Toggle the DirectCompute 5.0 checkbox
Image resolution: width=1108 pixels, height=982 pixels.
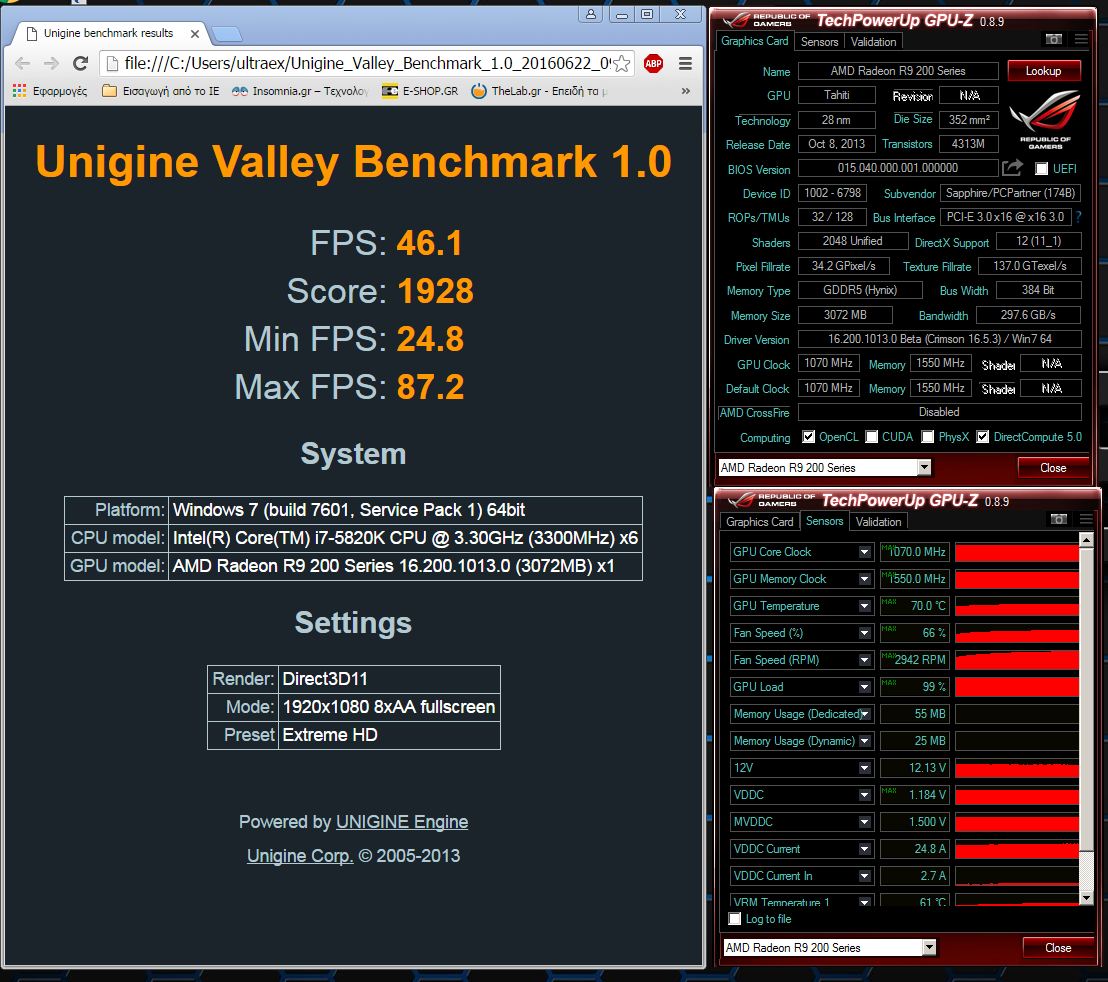click(x=982, y=437)
